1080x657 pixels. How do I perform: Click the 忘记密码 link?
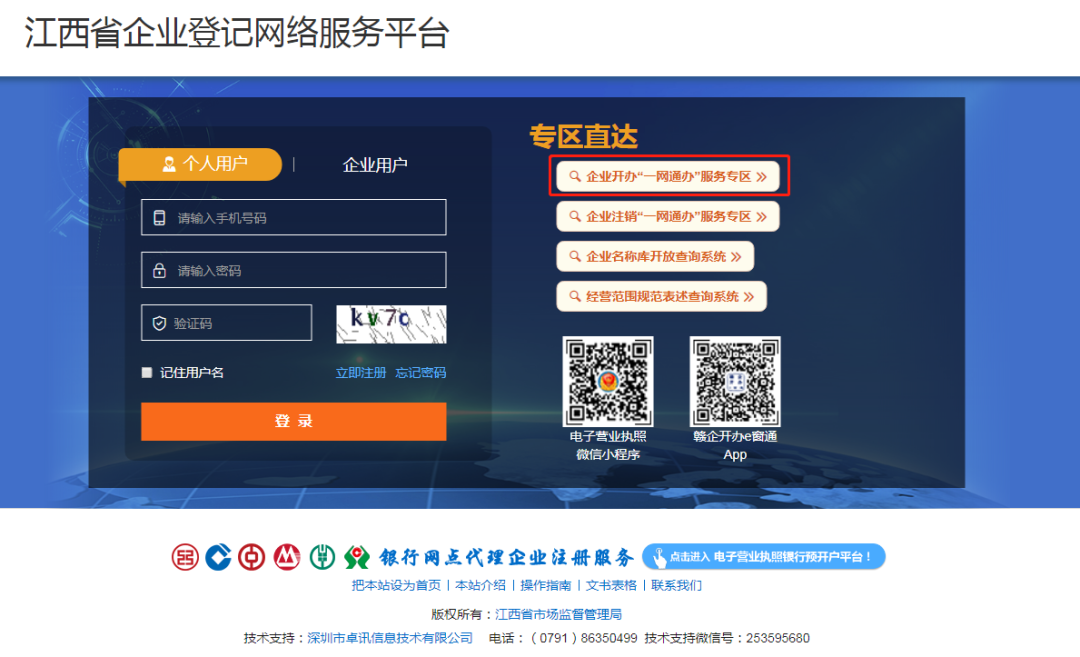(x=421, y=373)
